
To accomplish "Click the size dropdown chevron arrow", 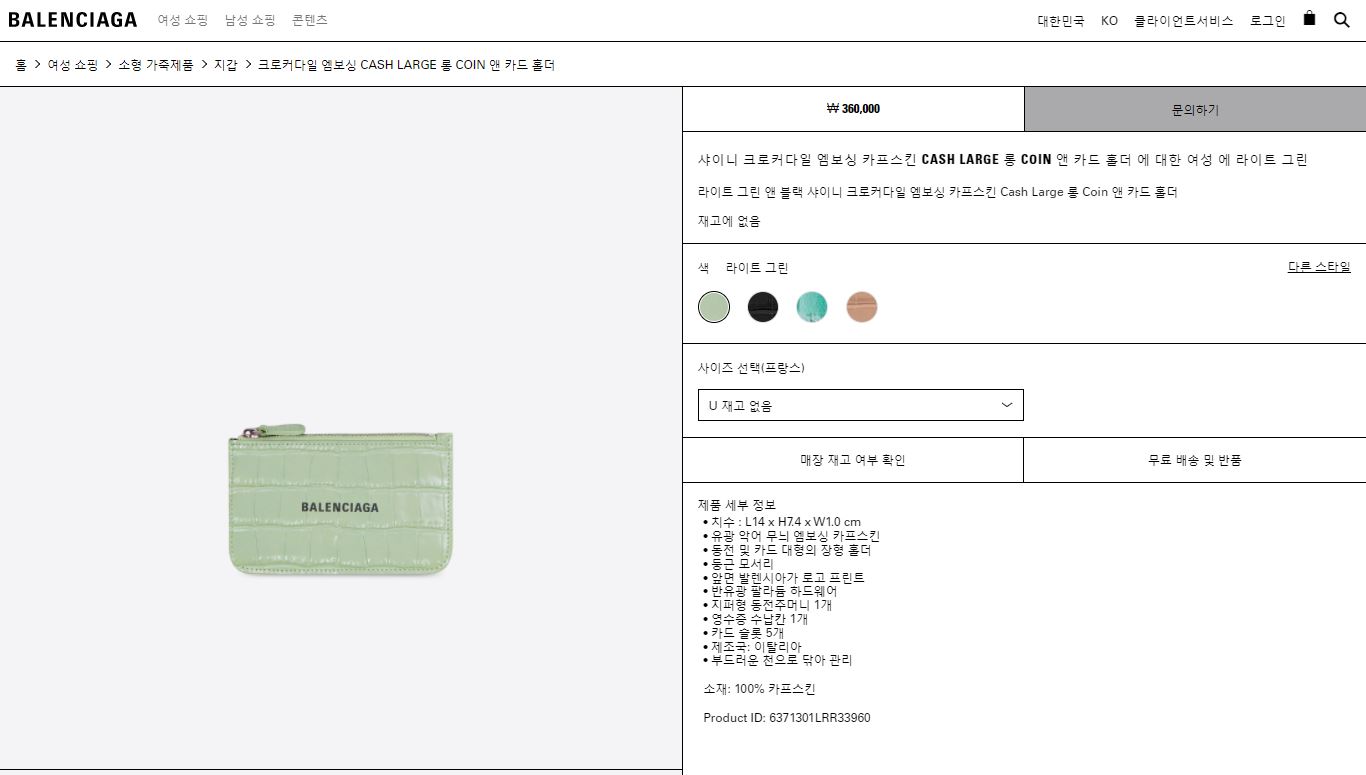I will pos(1007,405).
